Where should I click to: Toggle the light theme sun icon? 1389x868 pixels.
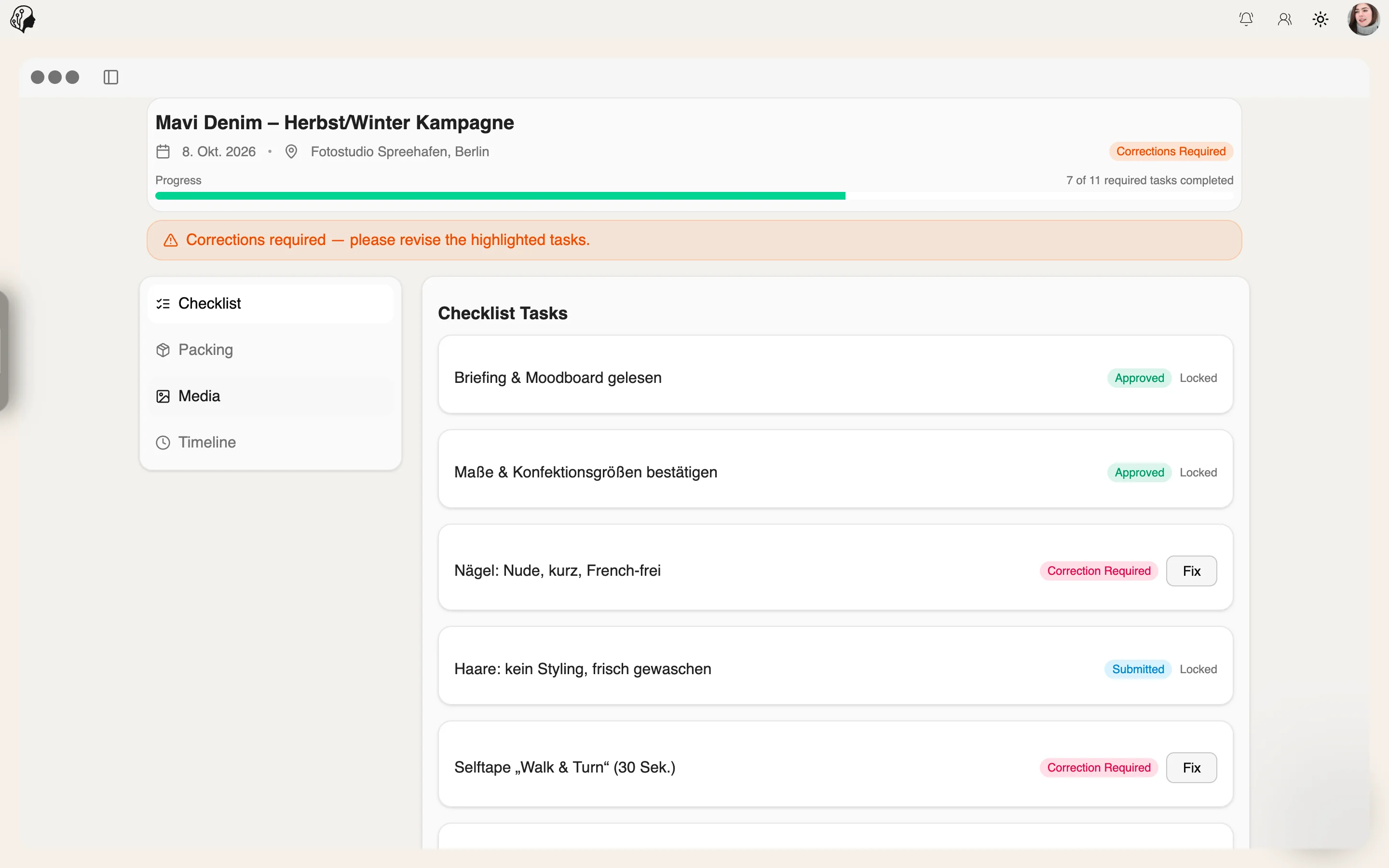click(1320, 19)
